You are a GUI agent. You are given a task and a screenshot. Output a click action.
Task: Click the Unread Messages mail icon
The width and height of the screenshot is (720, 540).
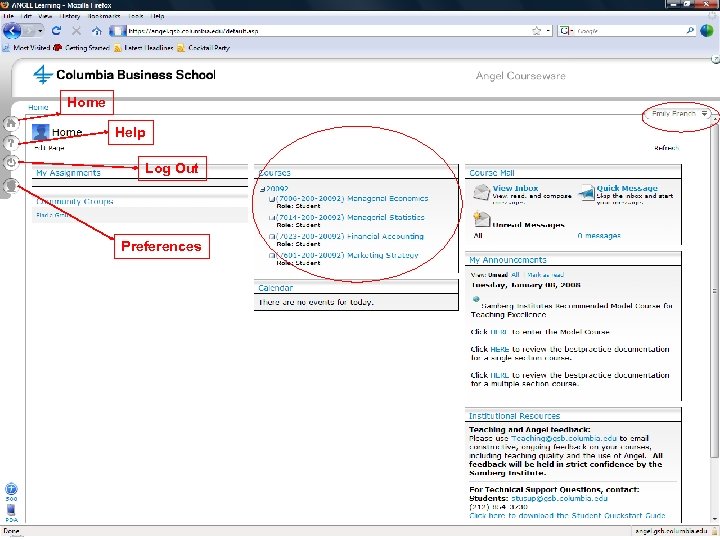(482, 219)
